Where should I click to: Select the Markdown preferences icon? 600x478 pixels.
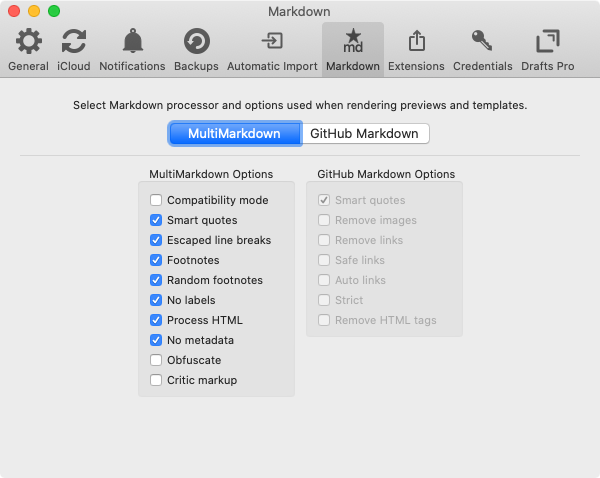352,49
